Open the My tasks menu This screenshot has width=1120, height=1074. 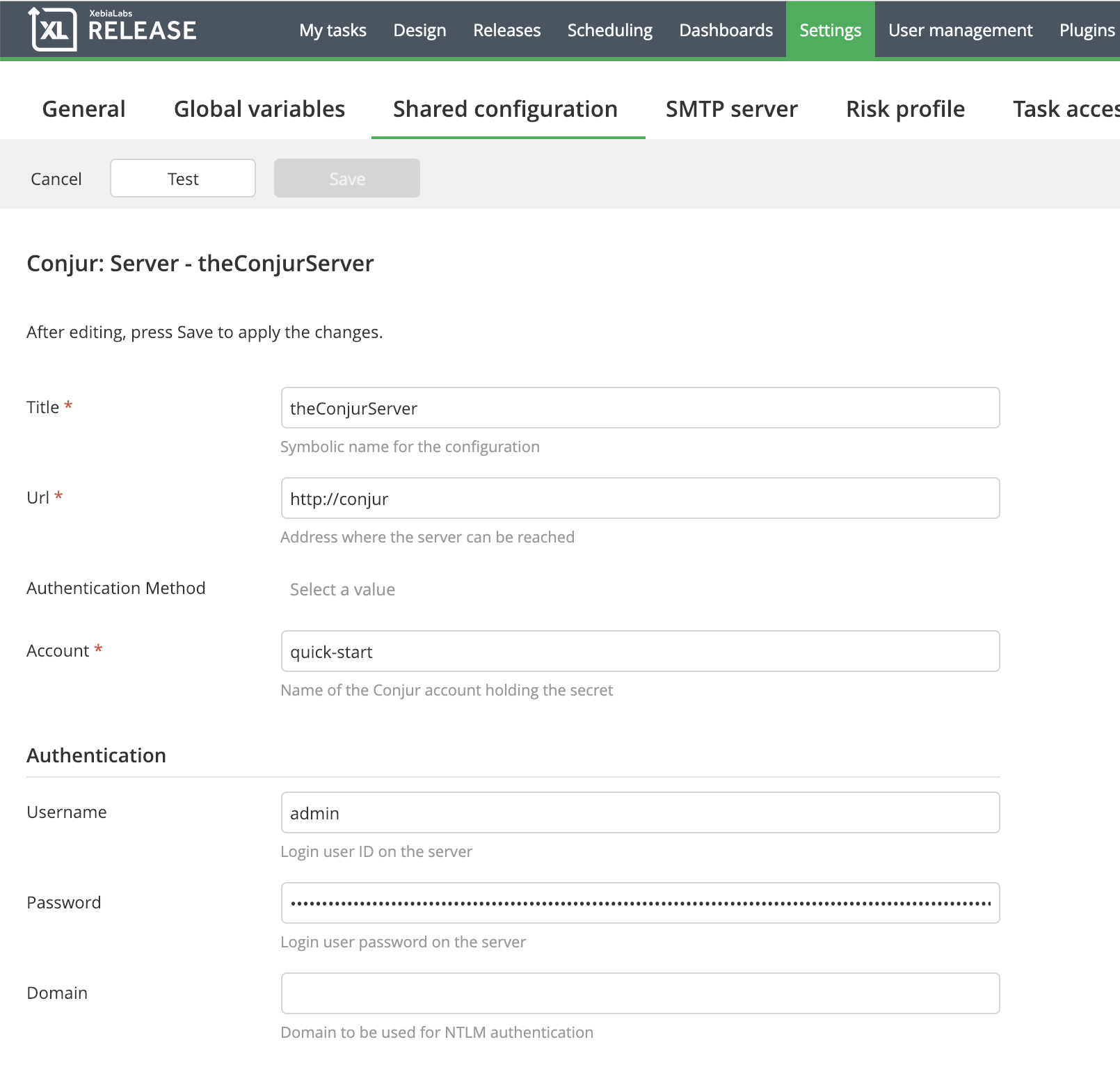333,30
